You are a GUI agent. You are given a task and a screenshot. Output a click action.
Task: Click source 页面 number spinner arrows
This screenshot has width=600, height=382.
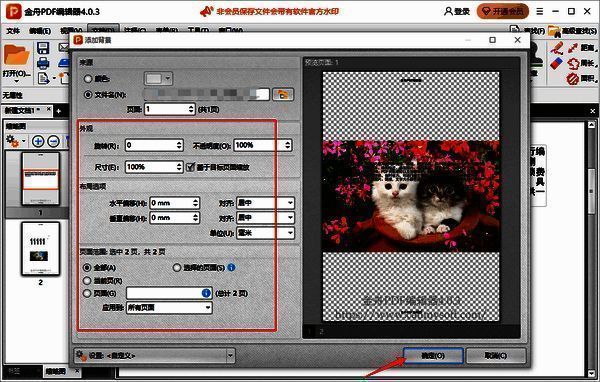point(191,109)
